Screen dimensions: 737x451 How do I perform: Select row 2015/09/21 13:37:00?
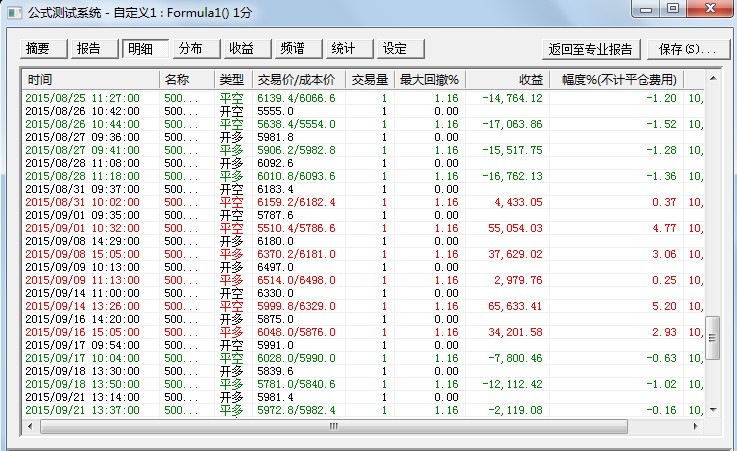coord(363,410)
